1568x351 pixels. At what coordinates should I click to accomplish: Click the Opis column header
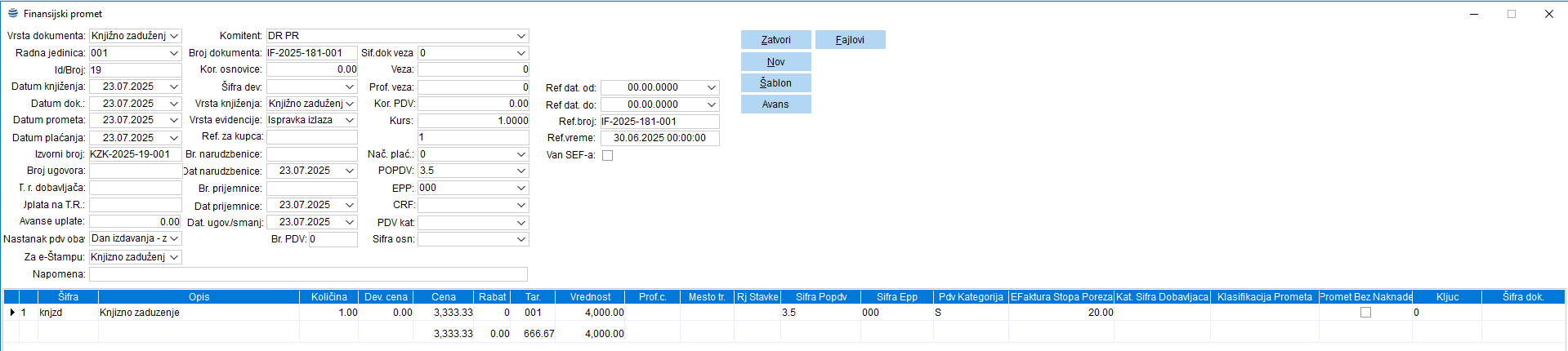[x=199, y=297]
